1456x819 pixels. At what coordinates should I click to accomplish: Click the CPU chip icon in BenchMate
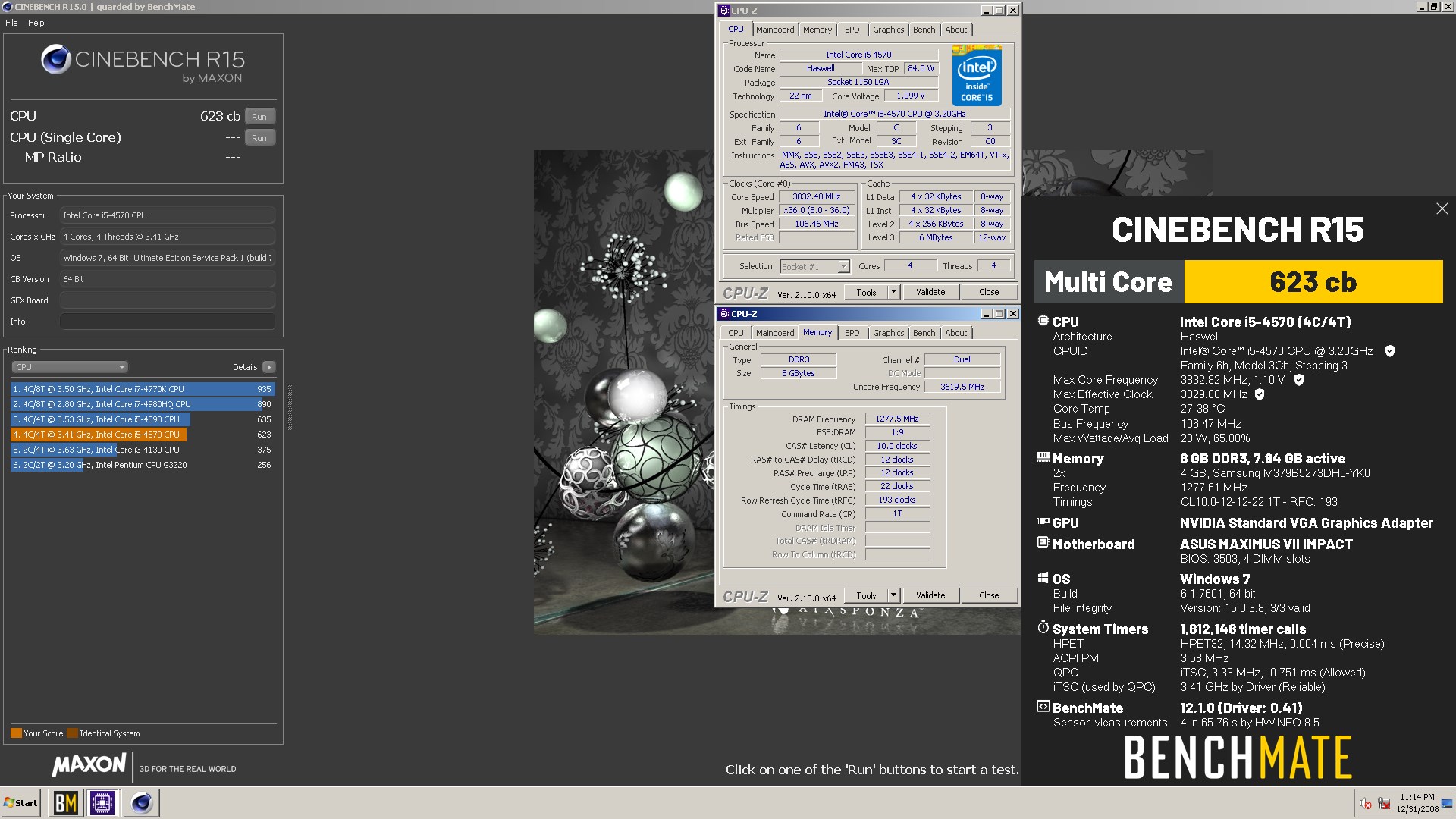click(1043, 321)
